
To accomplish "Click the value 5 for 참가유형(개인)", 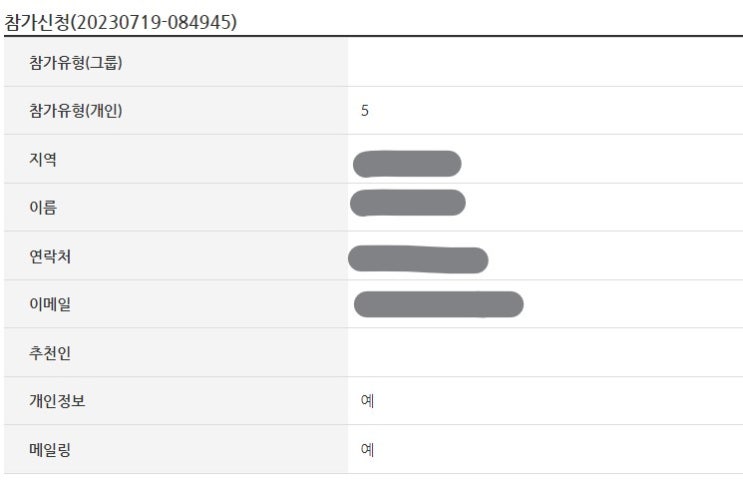I will [365, 111].
